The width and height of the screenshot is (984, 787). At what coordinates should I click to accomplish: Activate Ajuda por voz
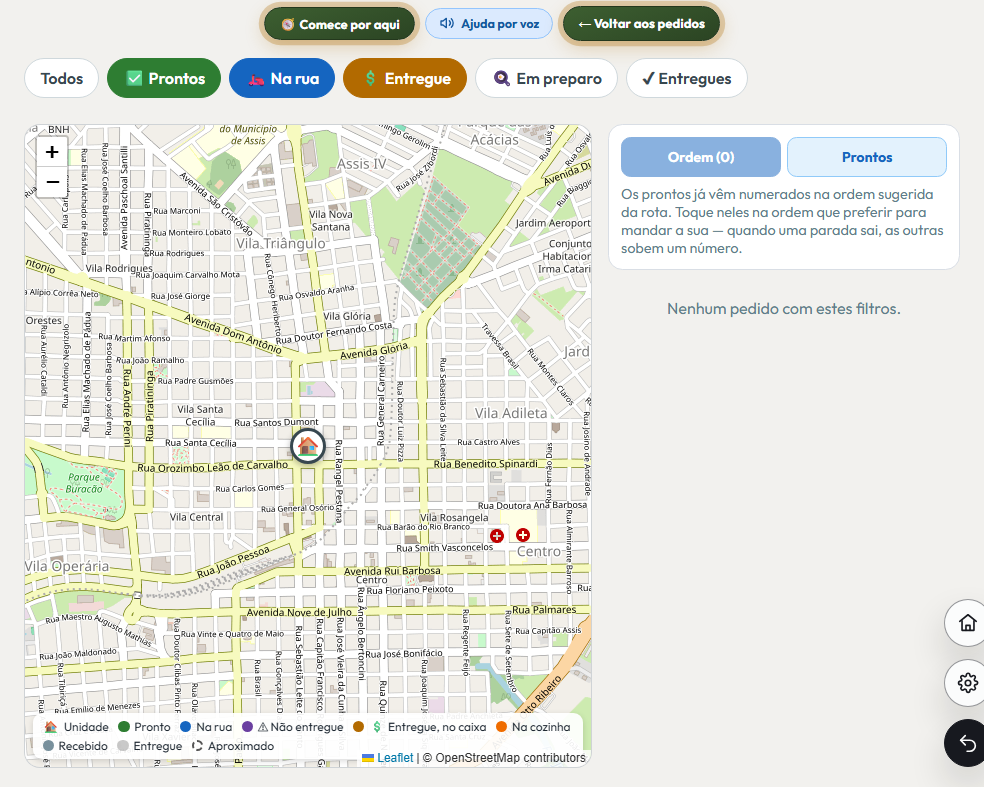pos(489,24)
